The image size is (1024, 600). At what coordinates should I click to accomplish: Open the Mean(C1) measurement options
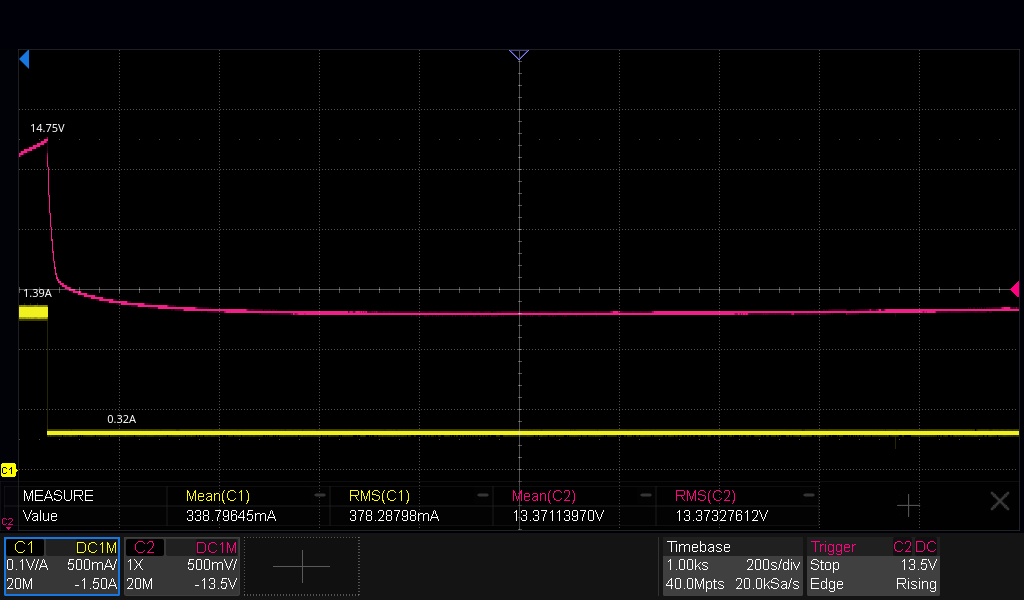tap(218, 496)
